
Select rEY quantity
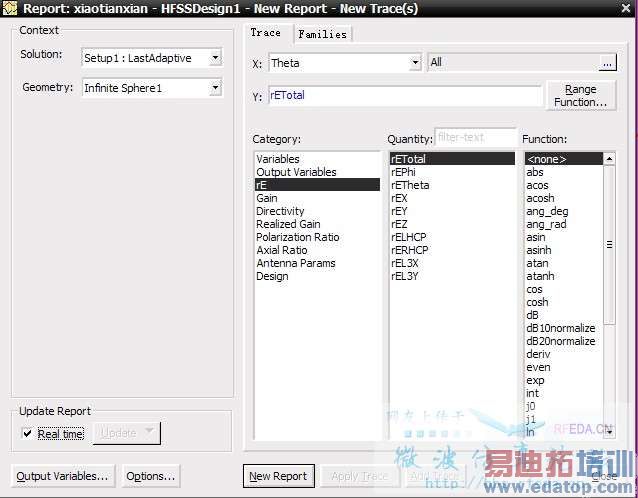452,211
